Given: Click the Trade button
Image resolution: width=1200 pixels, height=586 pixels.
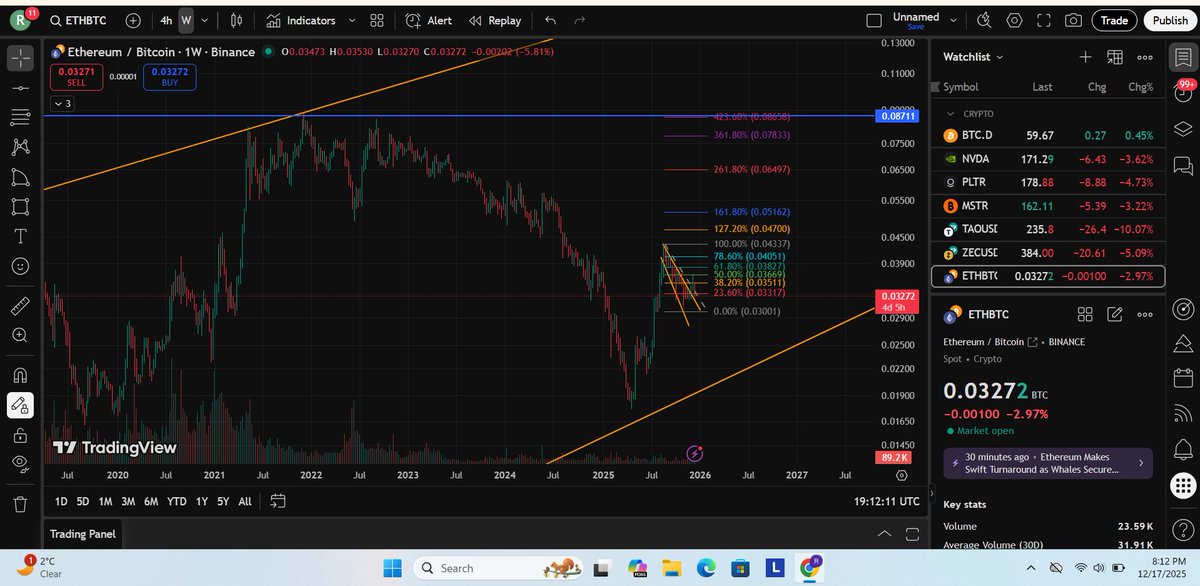Looking at the screenshot, I should coord(1114,20).
